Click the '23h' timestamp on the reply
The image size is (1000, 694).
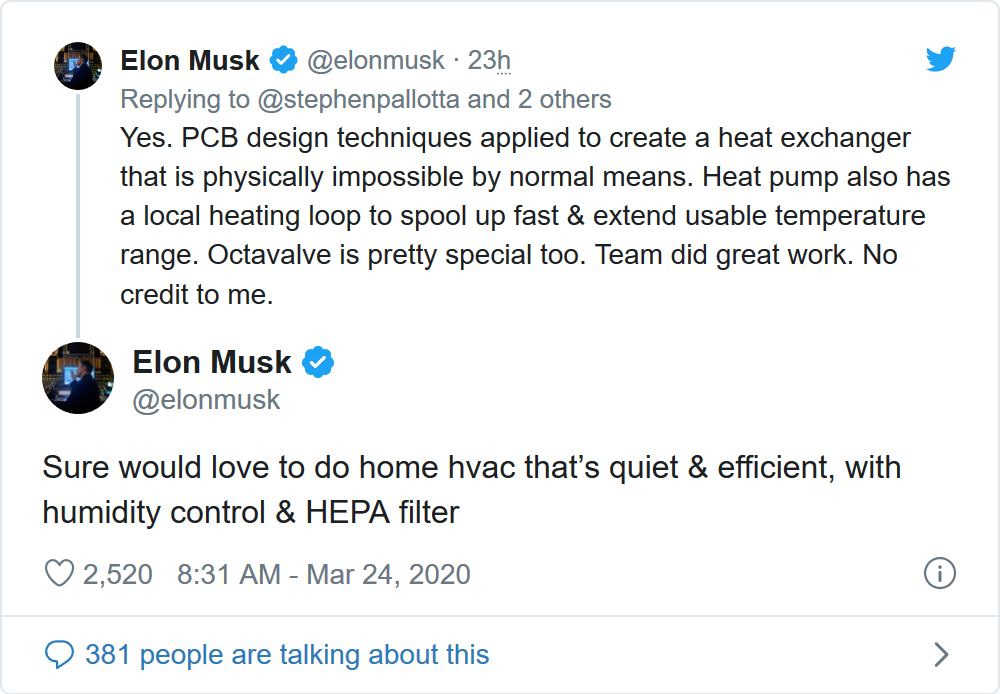(x=489, y=61)
